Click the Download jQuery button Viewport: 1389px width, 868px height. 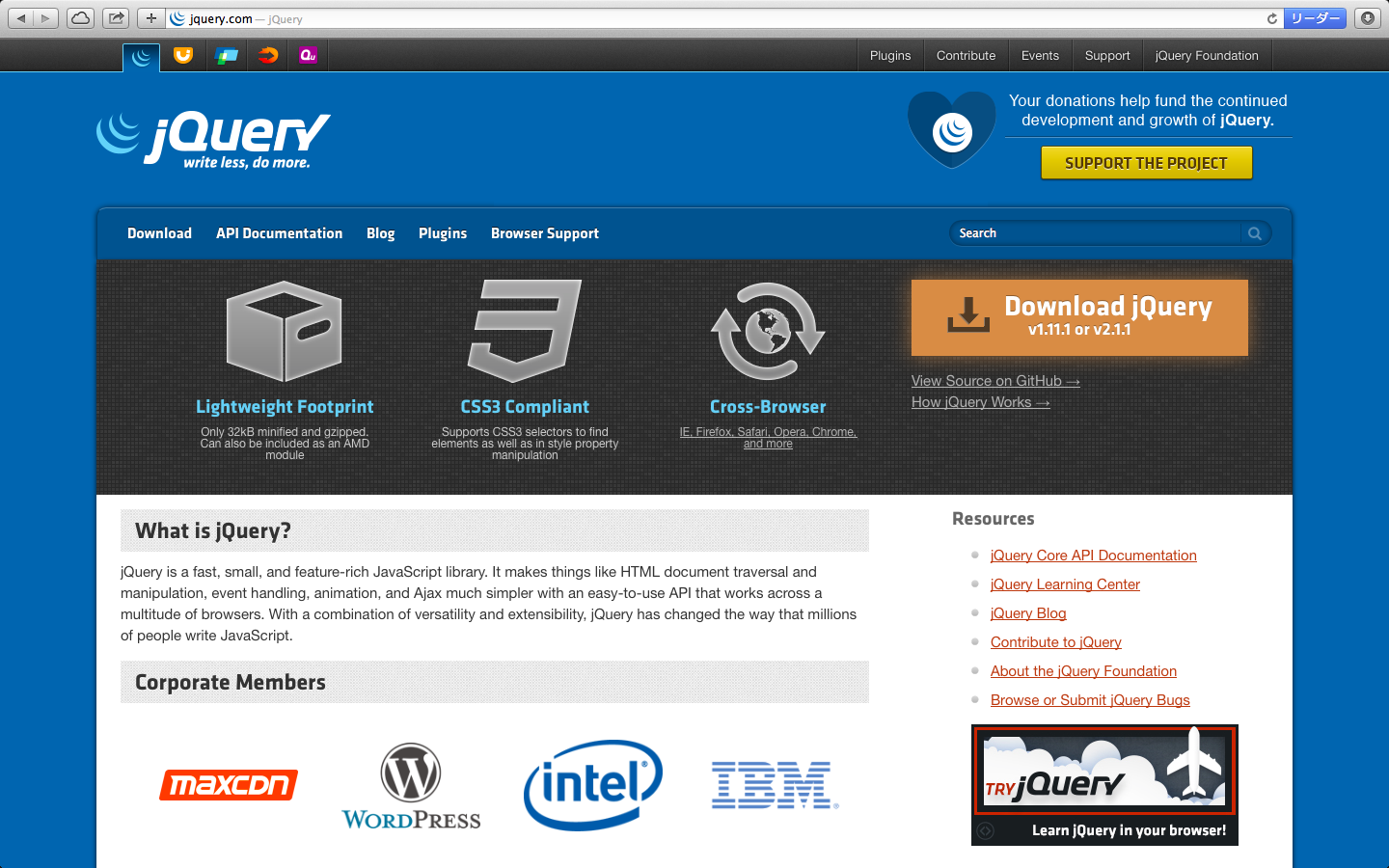click(x=1079, y=317)
